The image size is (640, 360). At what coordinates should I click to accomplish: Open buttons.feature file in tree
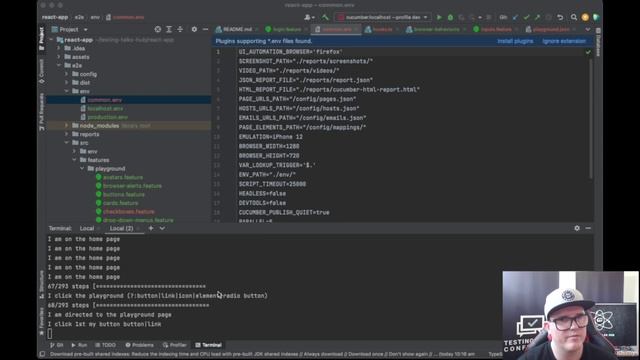point(124,194)
